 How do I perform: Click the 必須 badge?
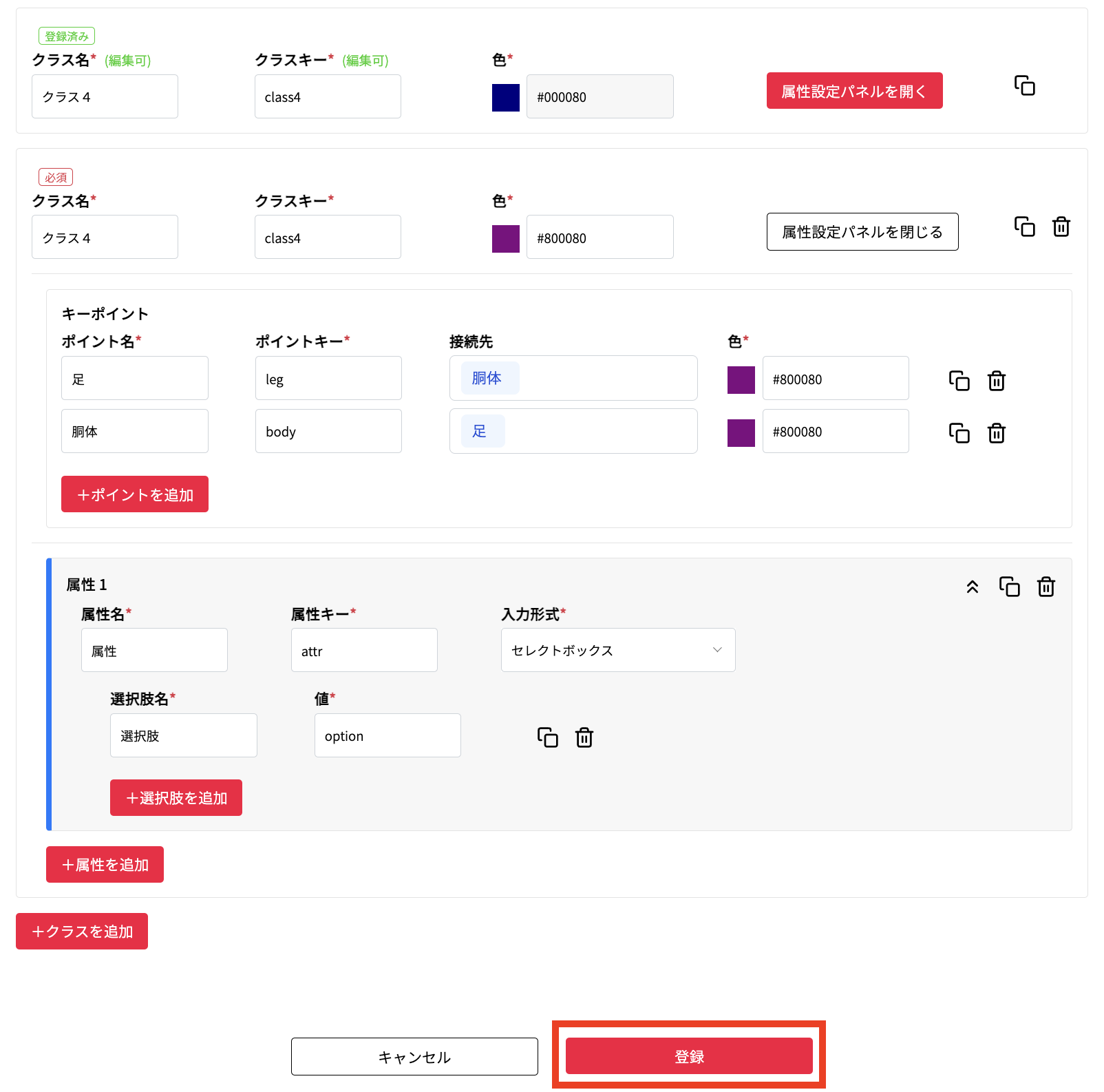[56, 178]
